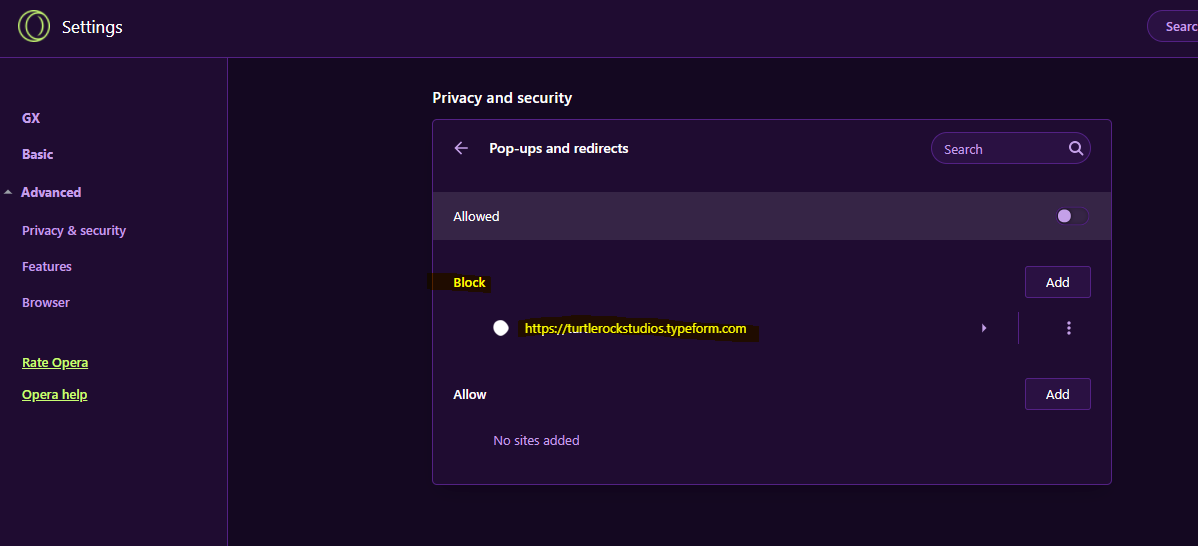Click the typeform site favicon circle
The height and width of the screenshot is (546, 1198).
click(x=501, y=328)
